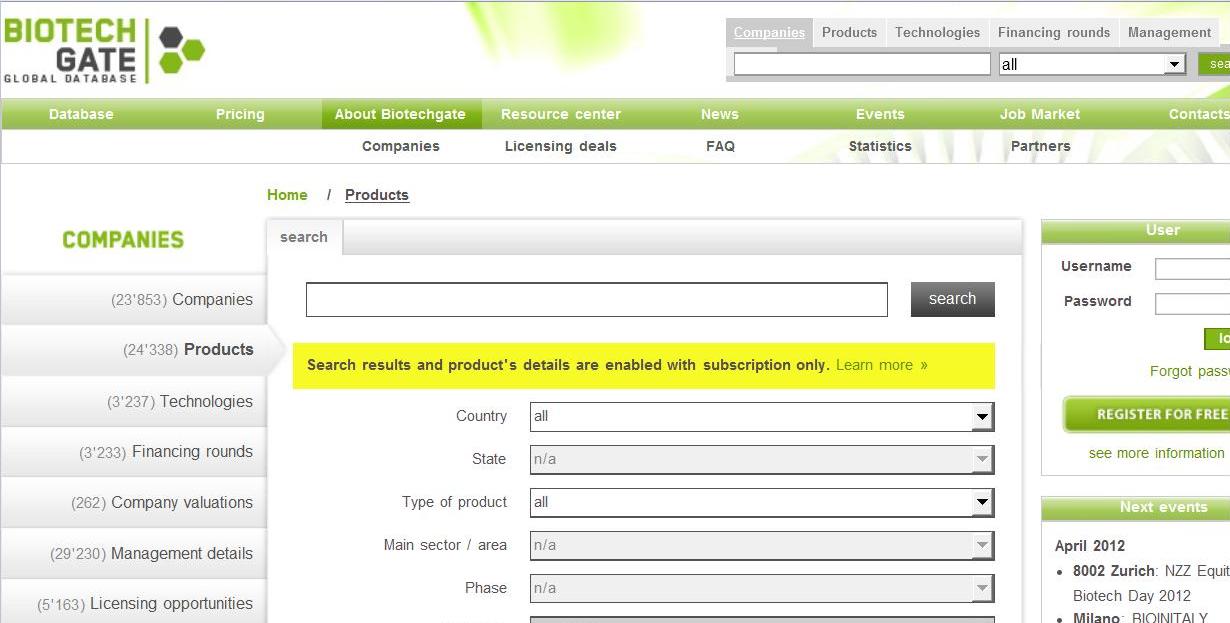
Task: Select the Management search tab at top
Action: coord(1169,32)
